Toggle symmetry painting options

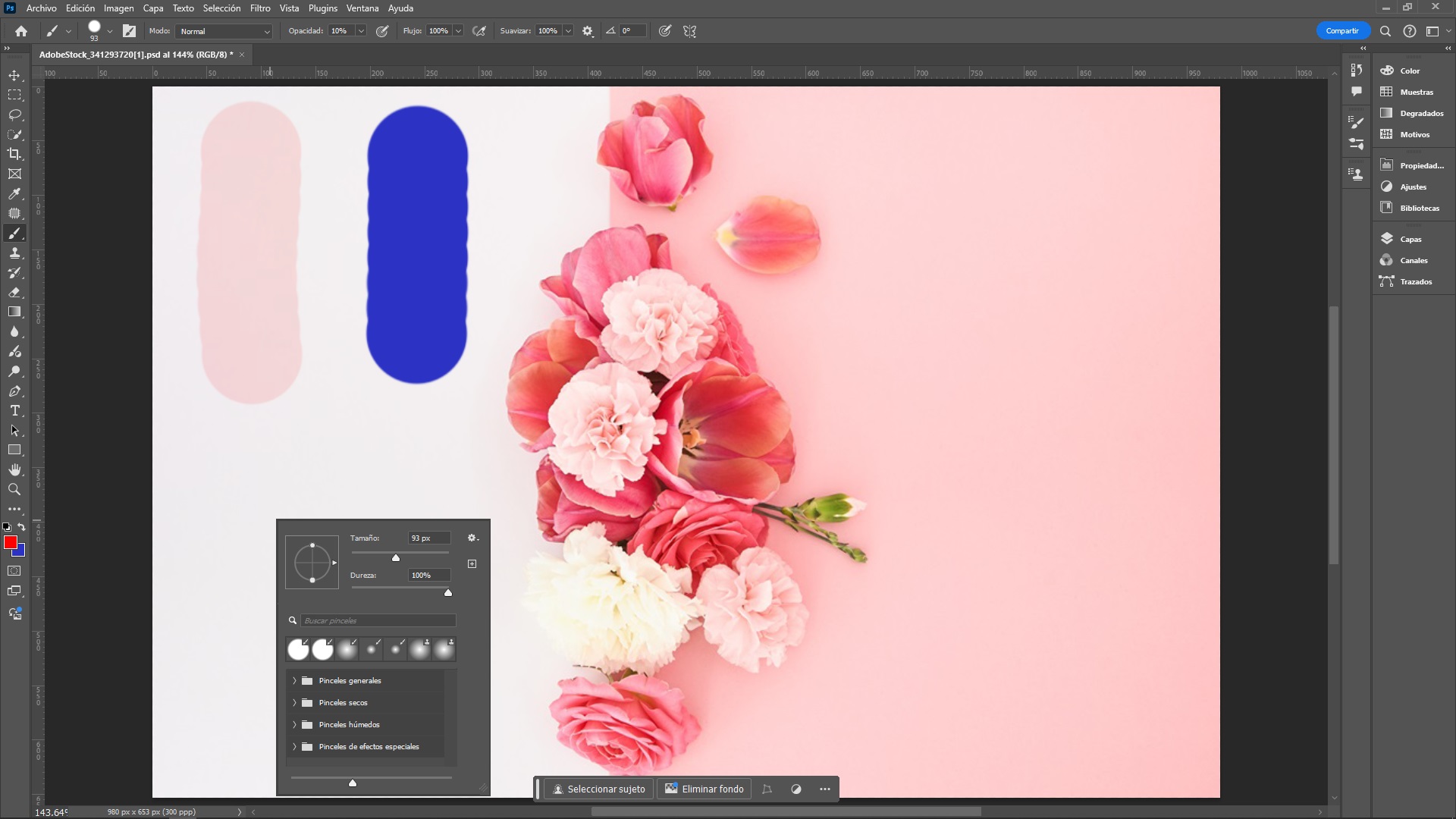(689, 31)
